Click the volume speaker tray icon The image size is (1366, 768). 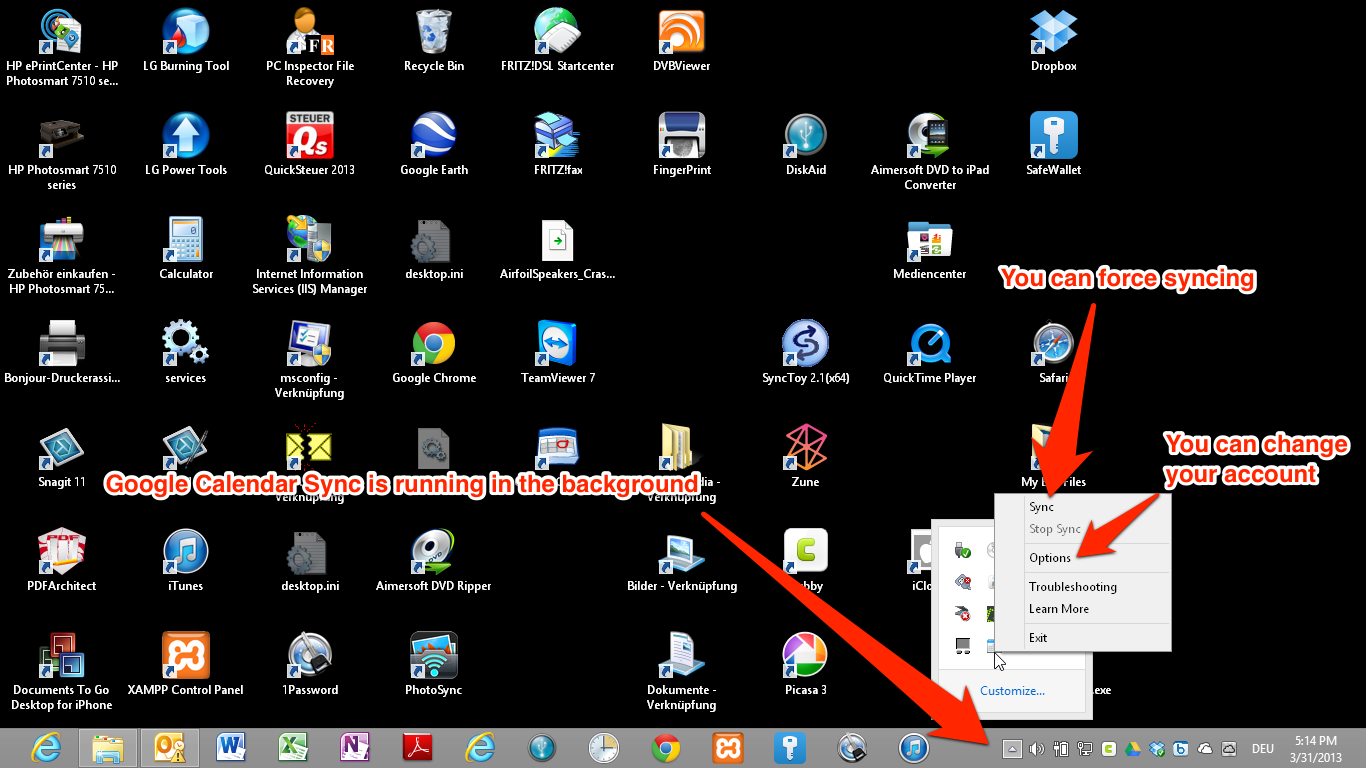click(x=1036, y=748)
